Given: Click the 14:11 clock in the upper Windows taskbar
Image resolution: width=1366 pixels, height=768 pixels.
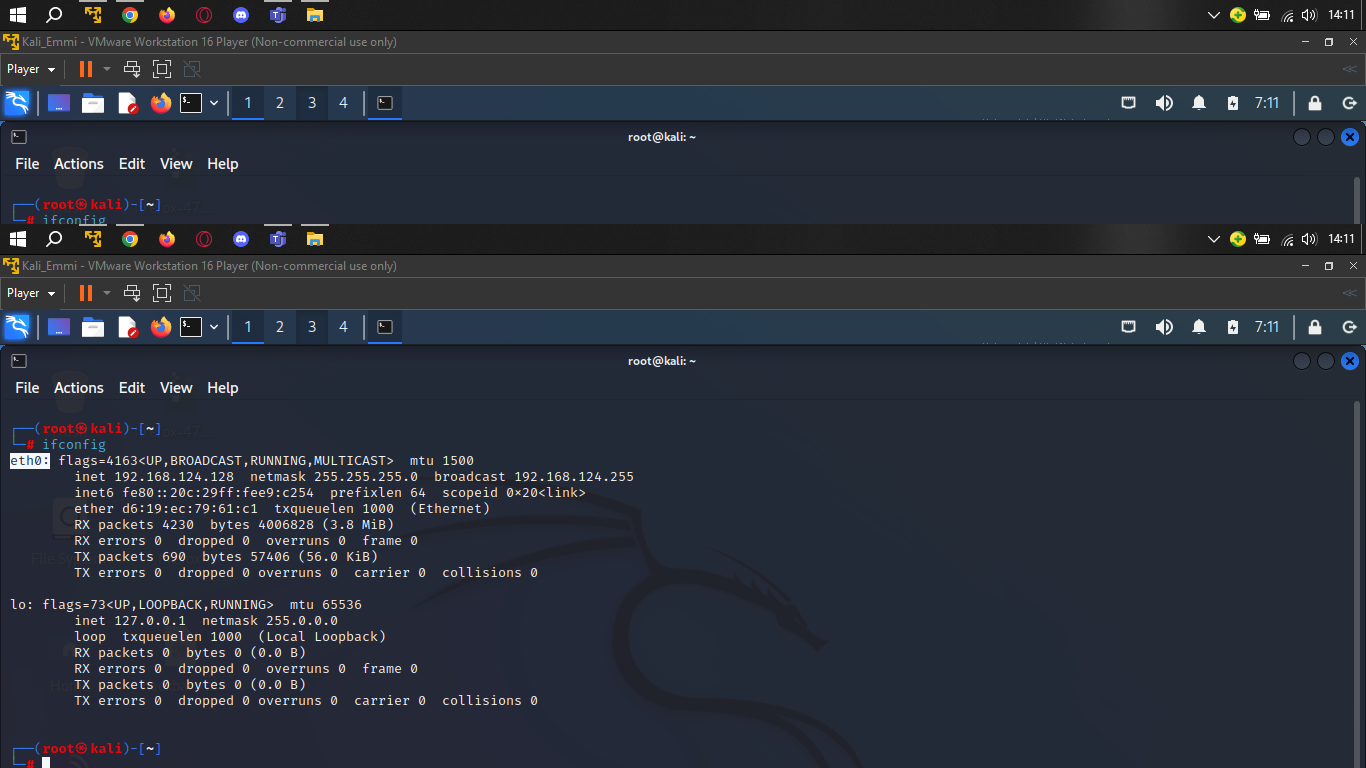Looking at the screenshot, I should coord(1342,15).
